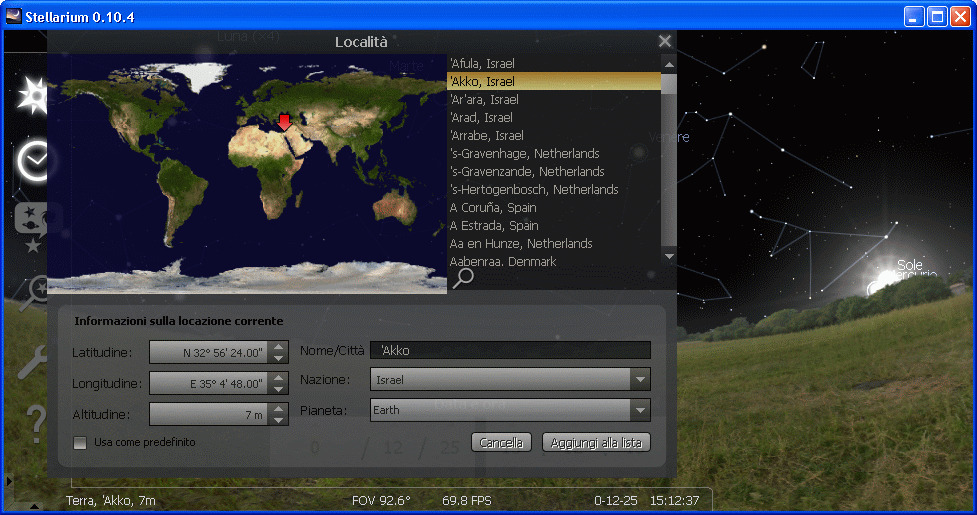The image size is (977, 515).
Task: Select 's-Gravenhage, Netherlands in the list
Action: pos(554,154)
